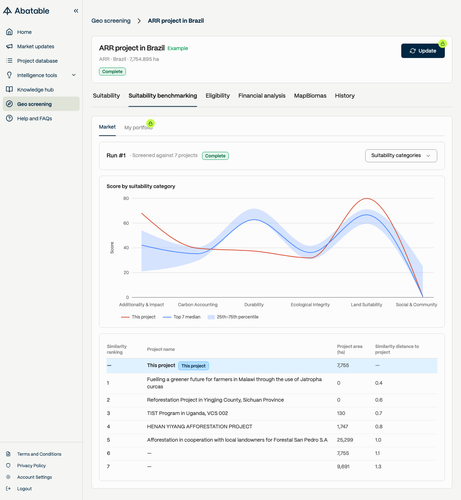Screen dimensions: 461x500
Task: Click the Logout icon in the sidebar
Action: [8, 489]
